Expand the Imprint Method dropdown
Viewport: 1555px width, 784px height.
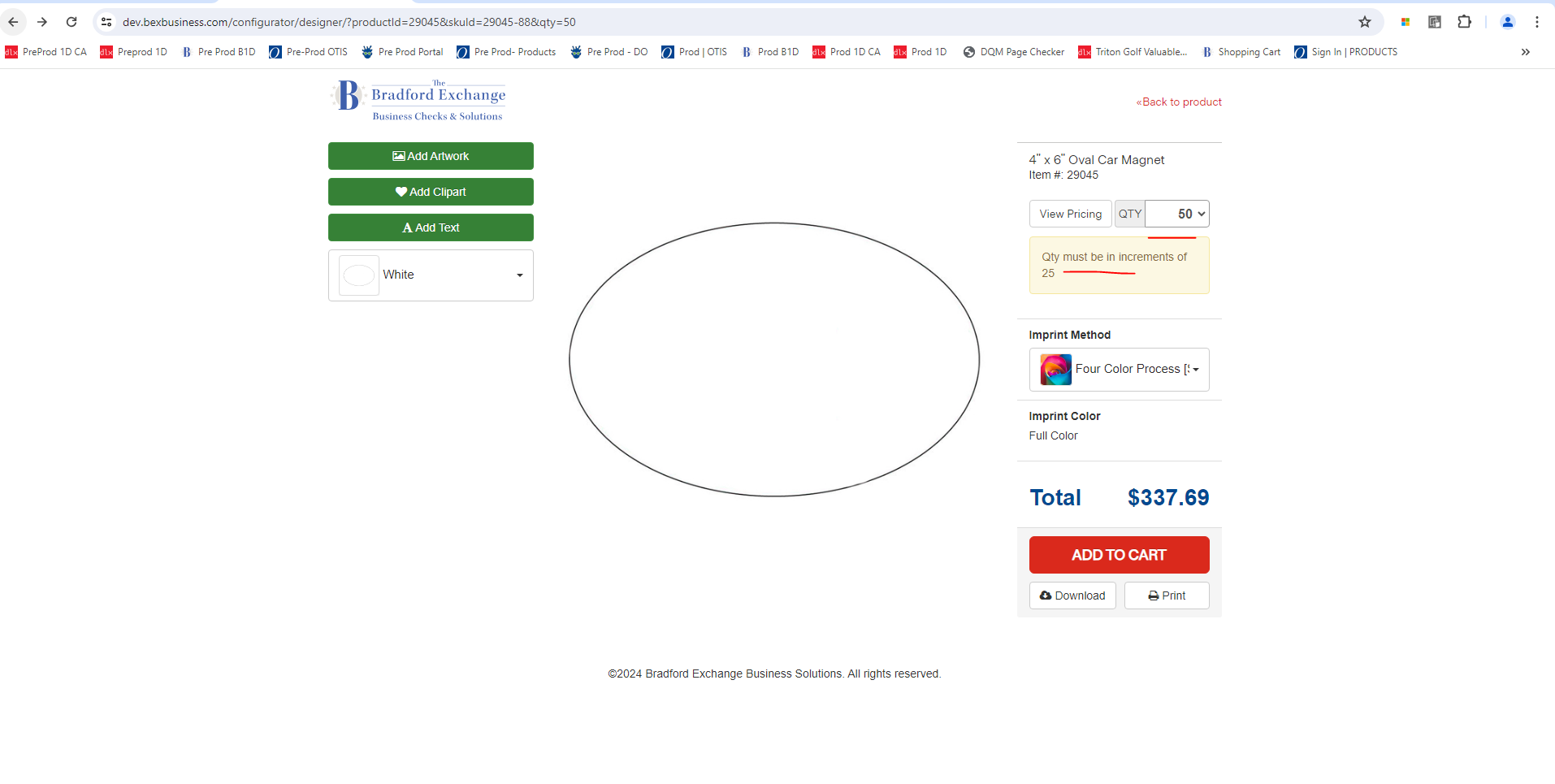point(1195,370)
